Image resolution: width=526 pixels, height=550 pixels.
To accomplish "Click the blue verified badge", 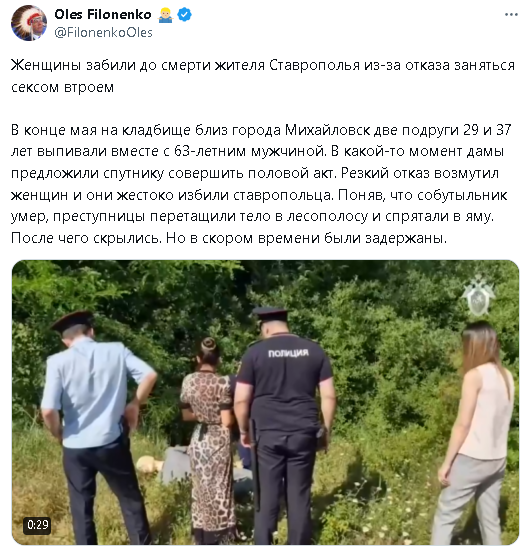I will (x=184, y=15).
